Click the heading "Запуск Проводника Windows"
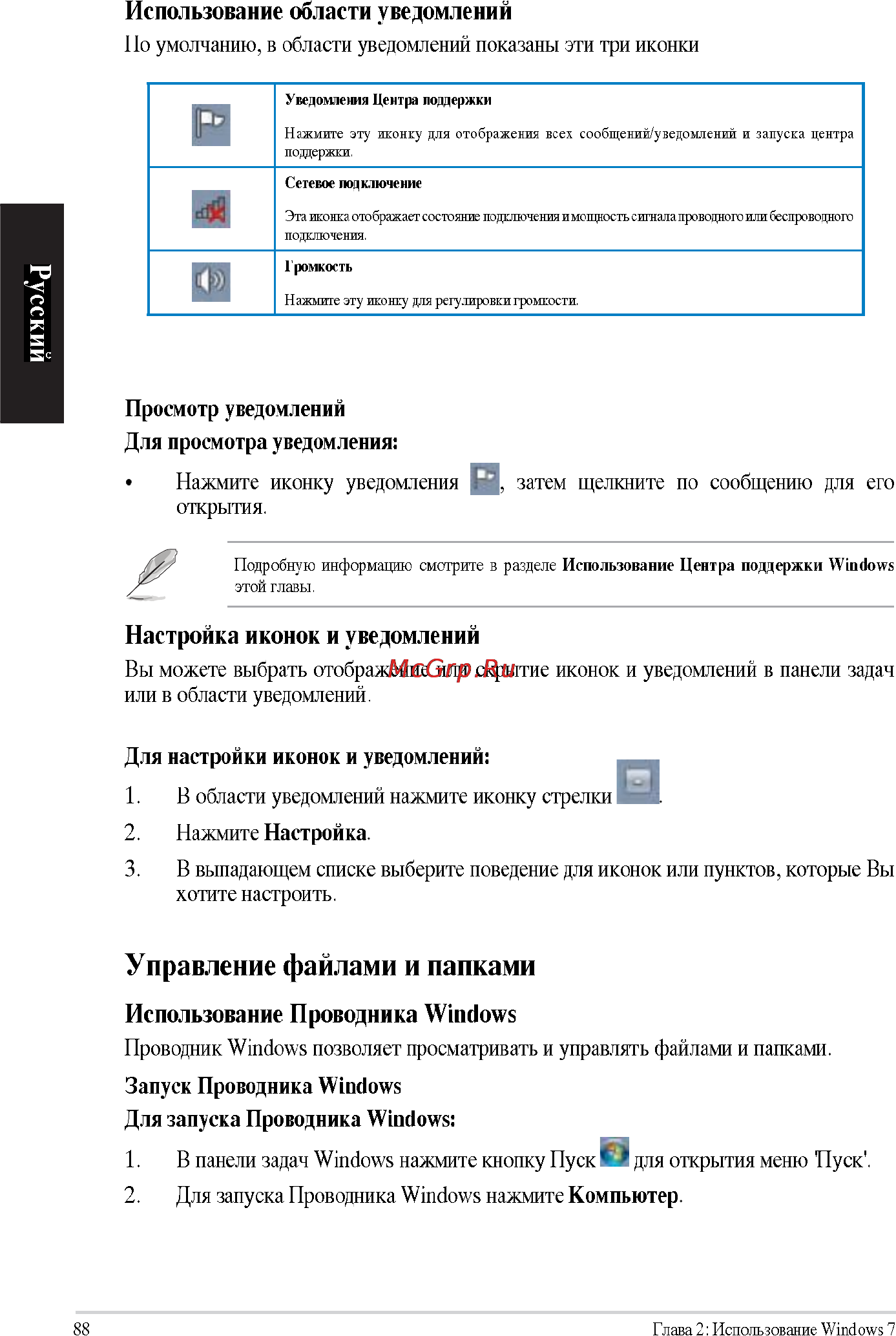The height and width of the screenshot is (1336, 896). pos(263,1085)
